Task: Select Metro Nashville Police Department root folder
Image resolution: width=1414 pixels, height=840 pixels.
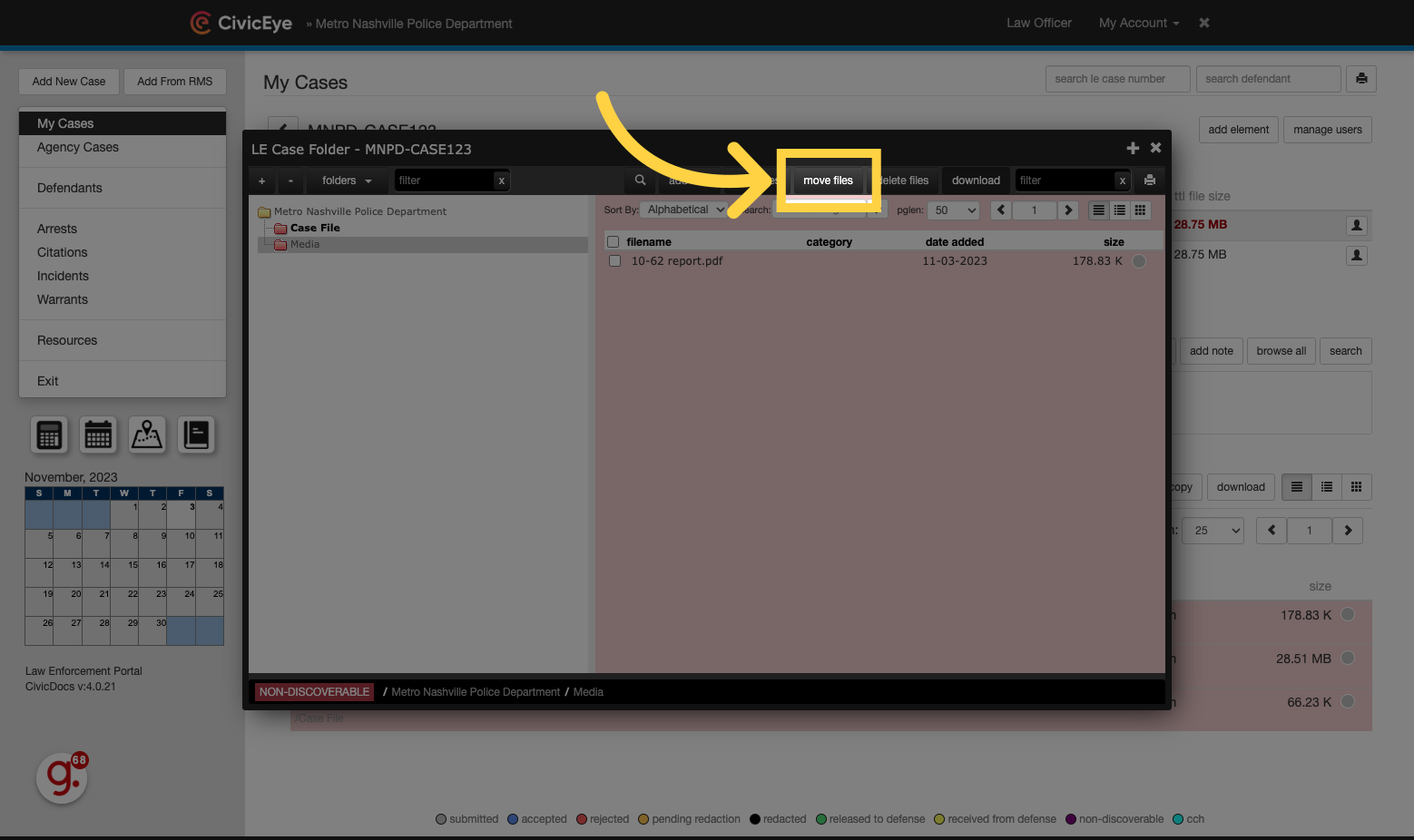Action: (x=360, y=211)
